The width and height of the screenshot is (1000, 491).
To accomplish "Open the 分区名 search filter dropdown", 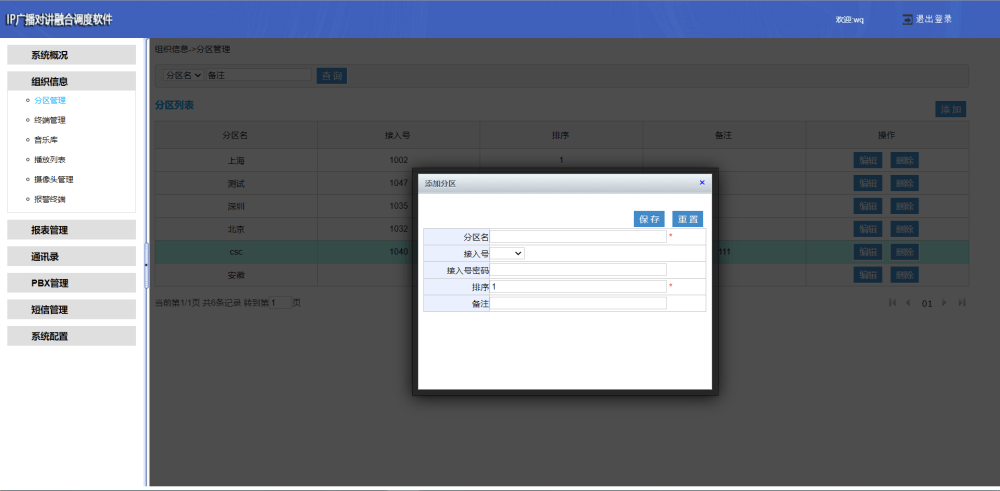I will click(184, 75).
